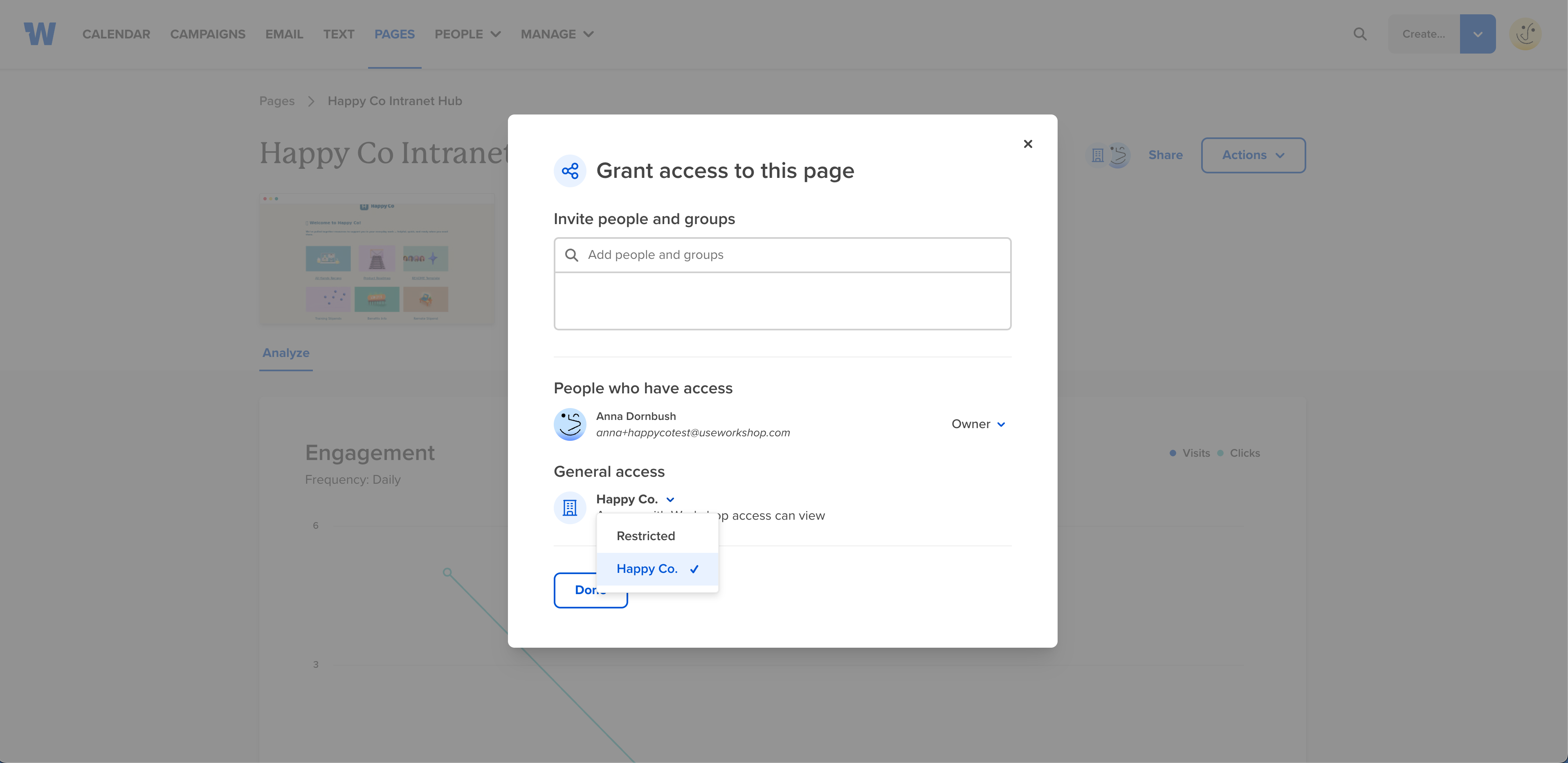Click the search icon in Add people field
Screen dimensions: 1568x763
click(571, 255)
